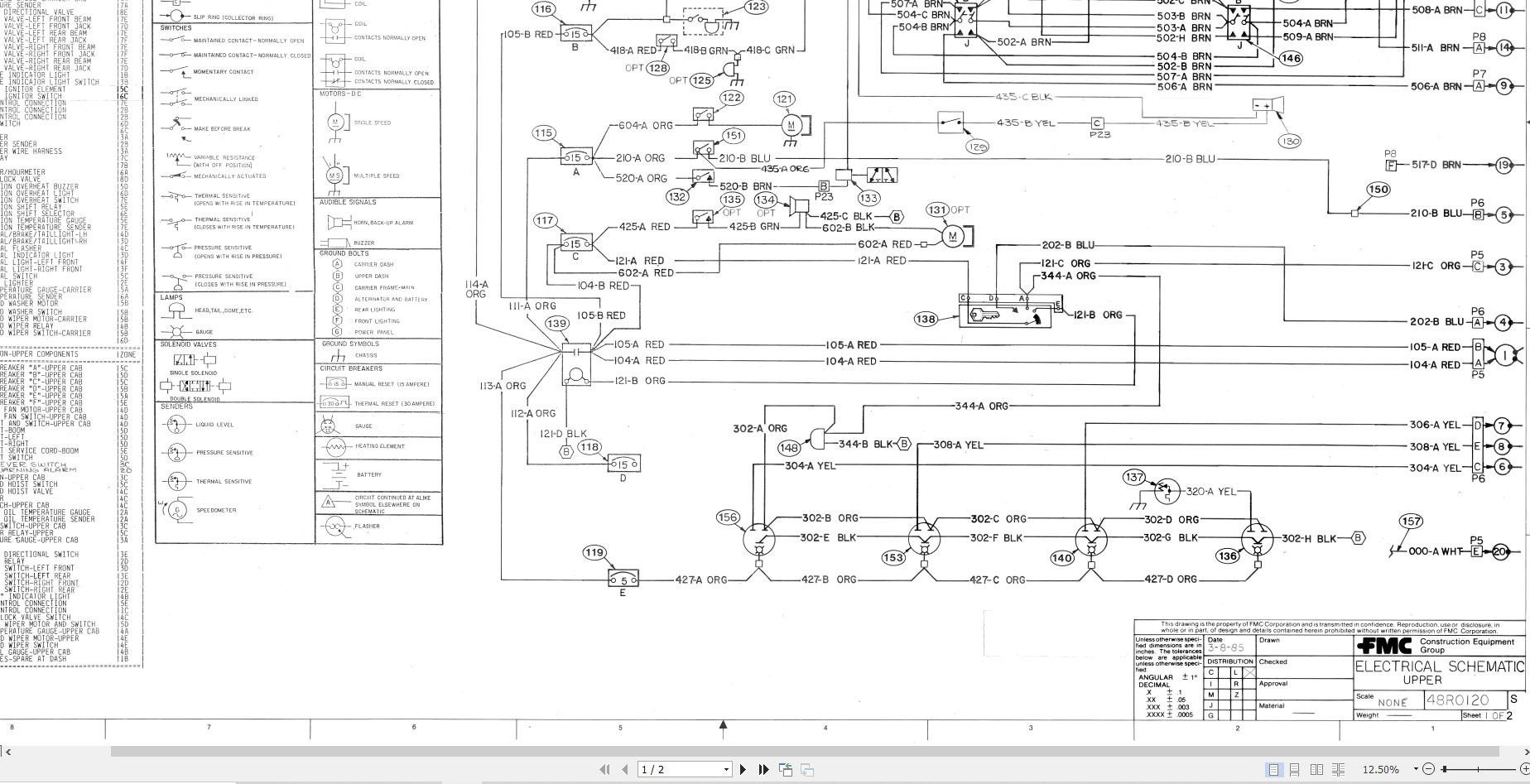Enable two-page scrolling layout

[x=1338, y=769]
